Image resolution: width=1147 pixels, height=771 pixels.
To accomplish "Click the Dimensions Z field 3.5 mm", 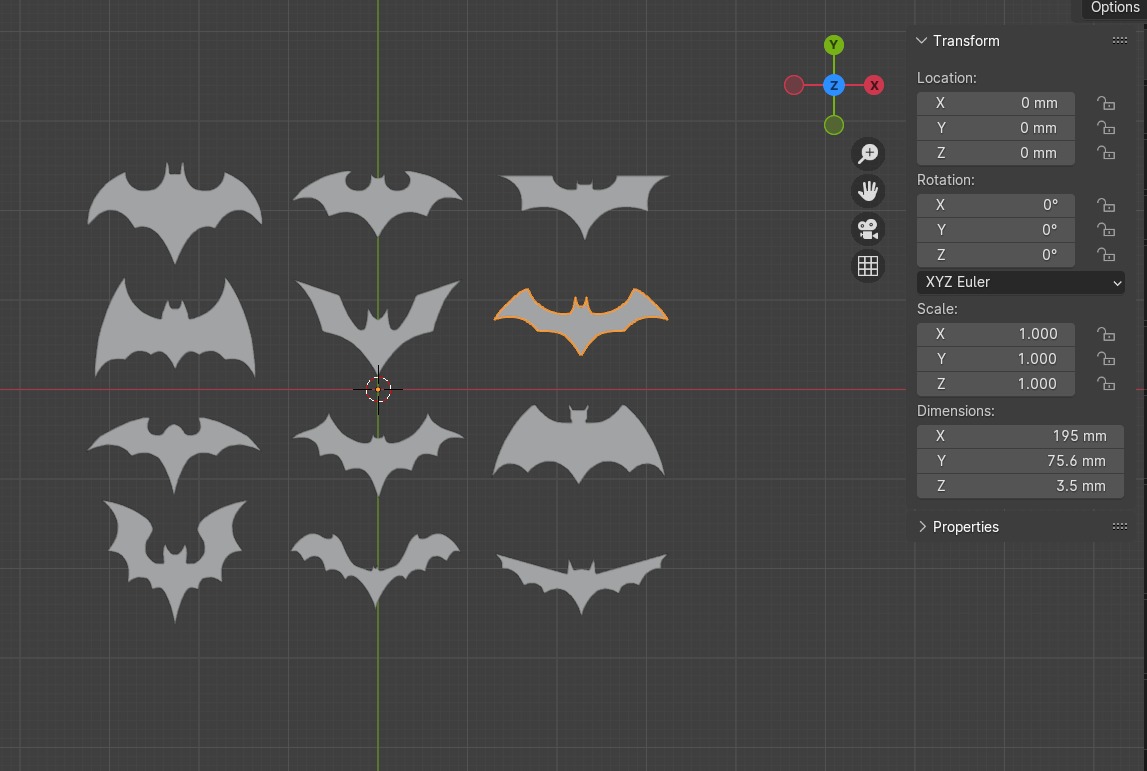I will (1020, 486).
